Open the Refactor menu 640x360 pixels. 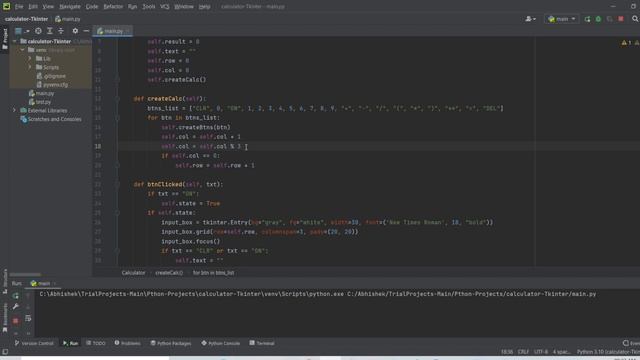tap(113, 7)
